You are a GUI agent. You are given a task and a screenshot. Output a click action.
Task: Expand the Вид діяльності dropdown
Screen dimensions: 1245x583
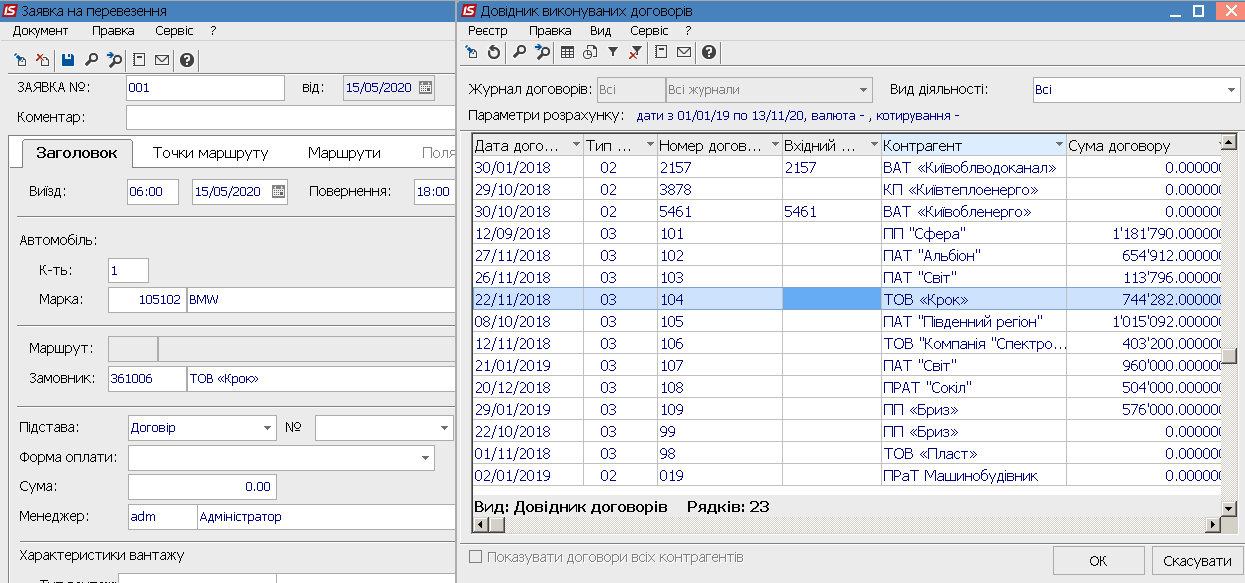pyautogui.click(x=1230, y=90)
